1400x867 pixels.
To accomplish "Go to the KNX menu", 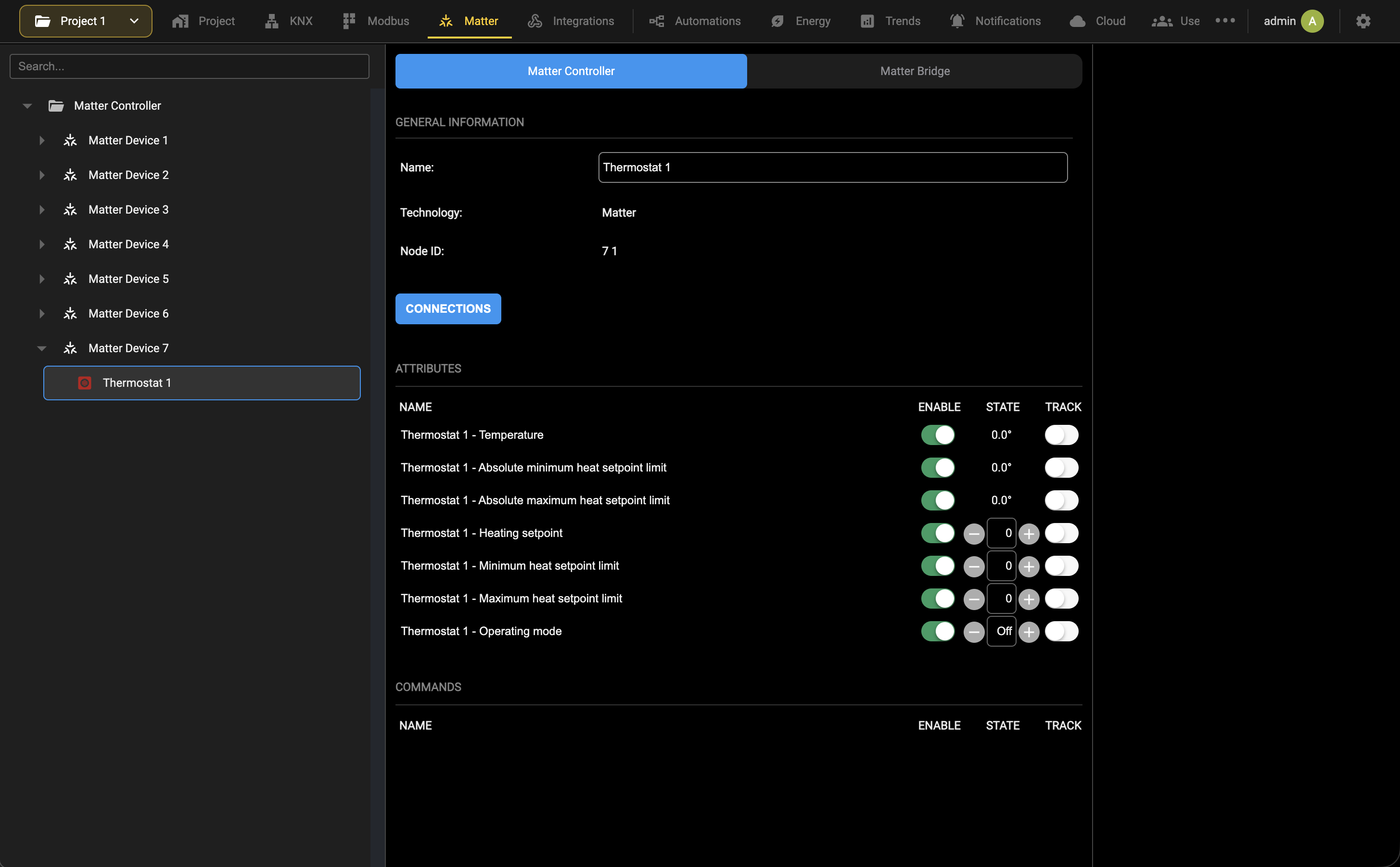I will click(x=288, y=21).
